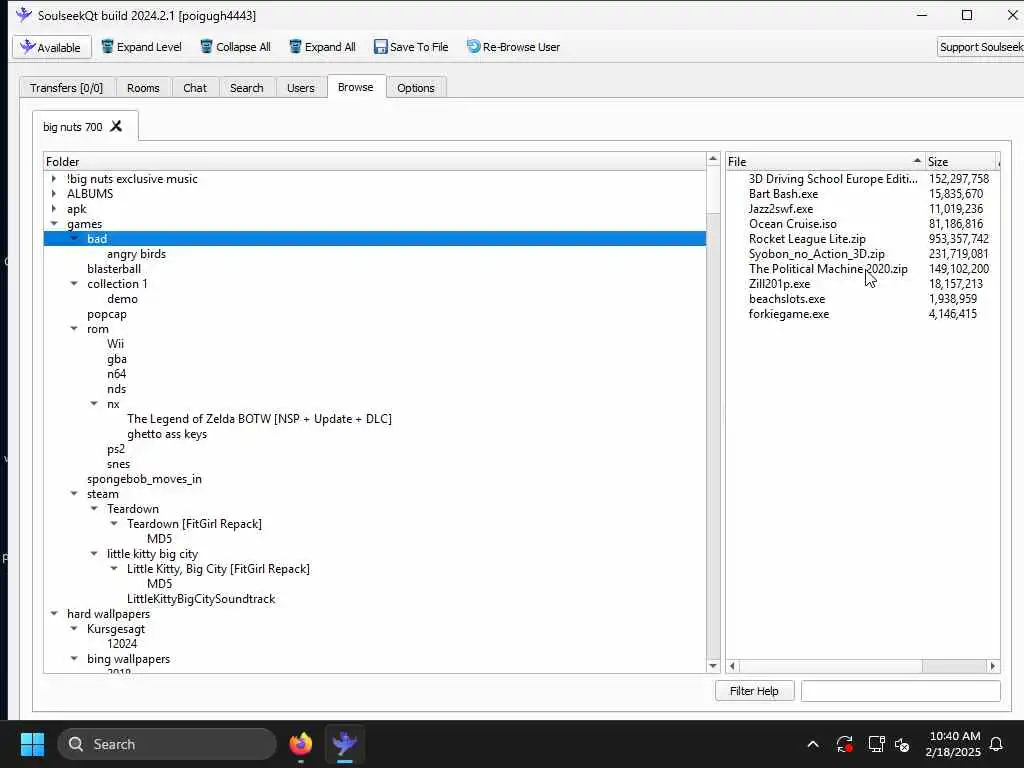Viewport: 1024px width, 768px height.
Task: Collapse the hard wallpapers folder
Action: click(x=54, y=613)
